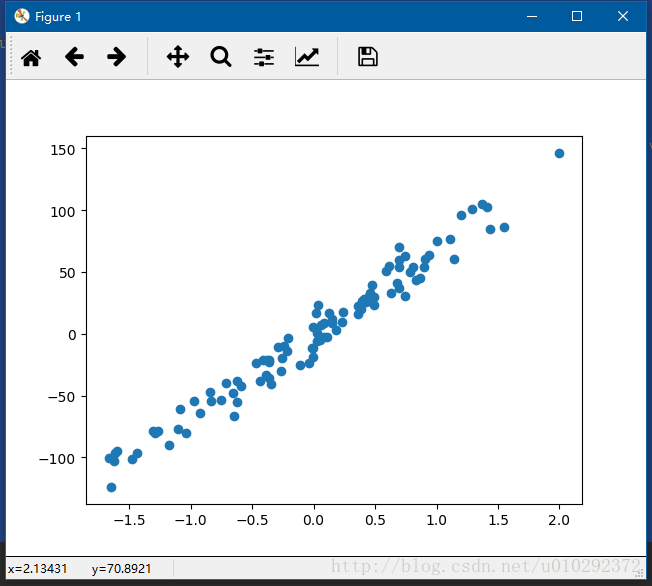
Task: Save the figure with floppy icon
Action: pos(368,57)
